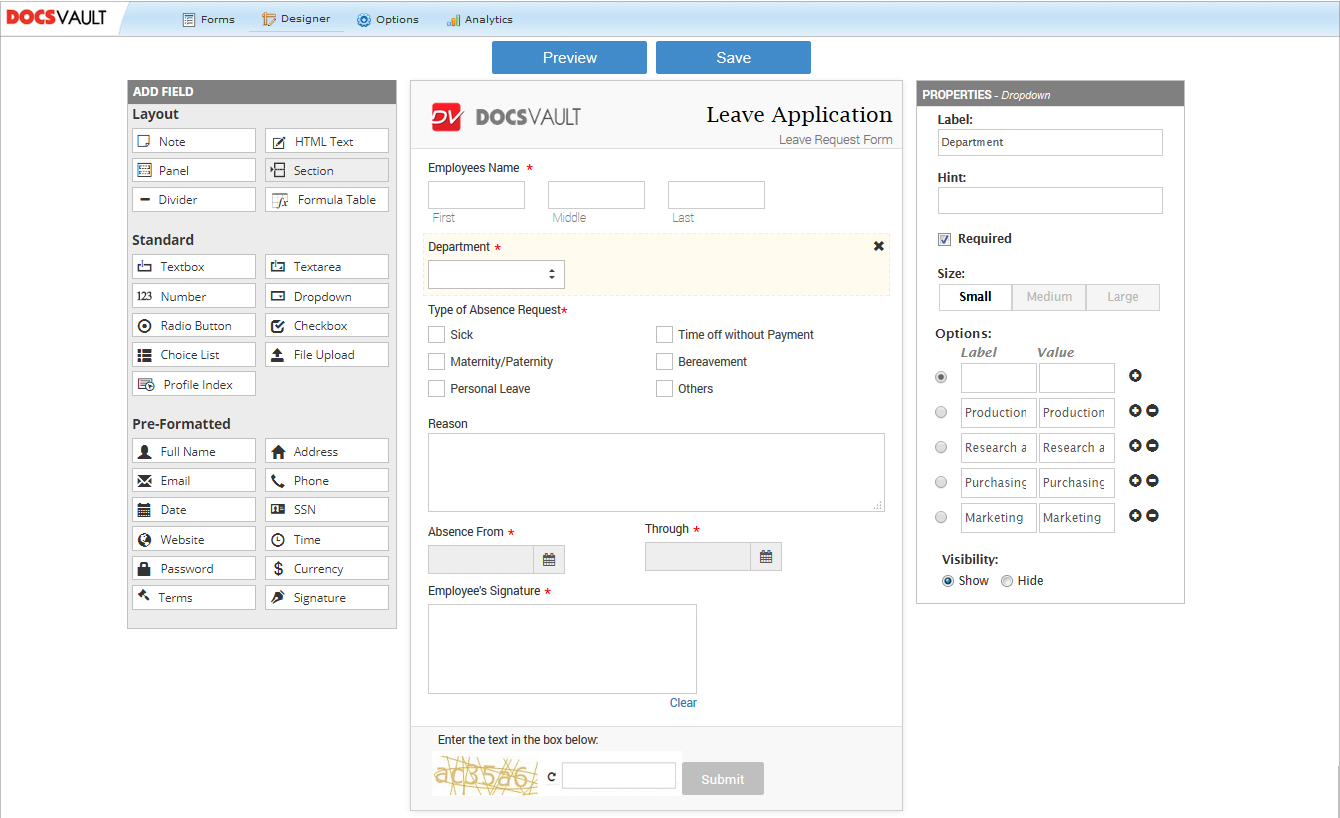The width and height of the screenshot is (1340, 818).
Task: Add a Currency pre-formatted field
Action: click(x=326, y=569)
